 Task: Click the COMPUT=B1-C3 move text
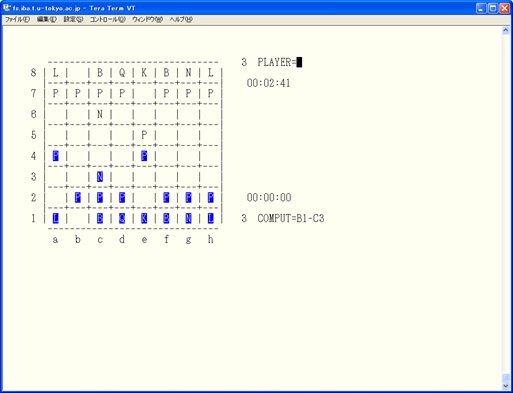[291, 218]
